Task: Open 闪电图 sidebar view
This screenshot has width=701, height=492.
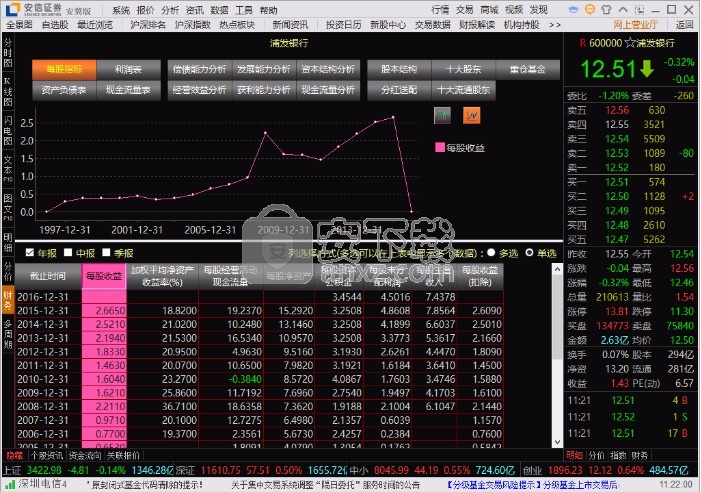Action: point(8,130)
